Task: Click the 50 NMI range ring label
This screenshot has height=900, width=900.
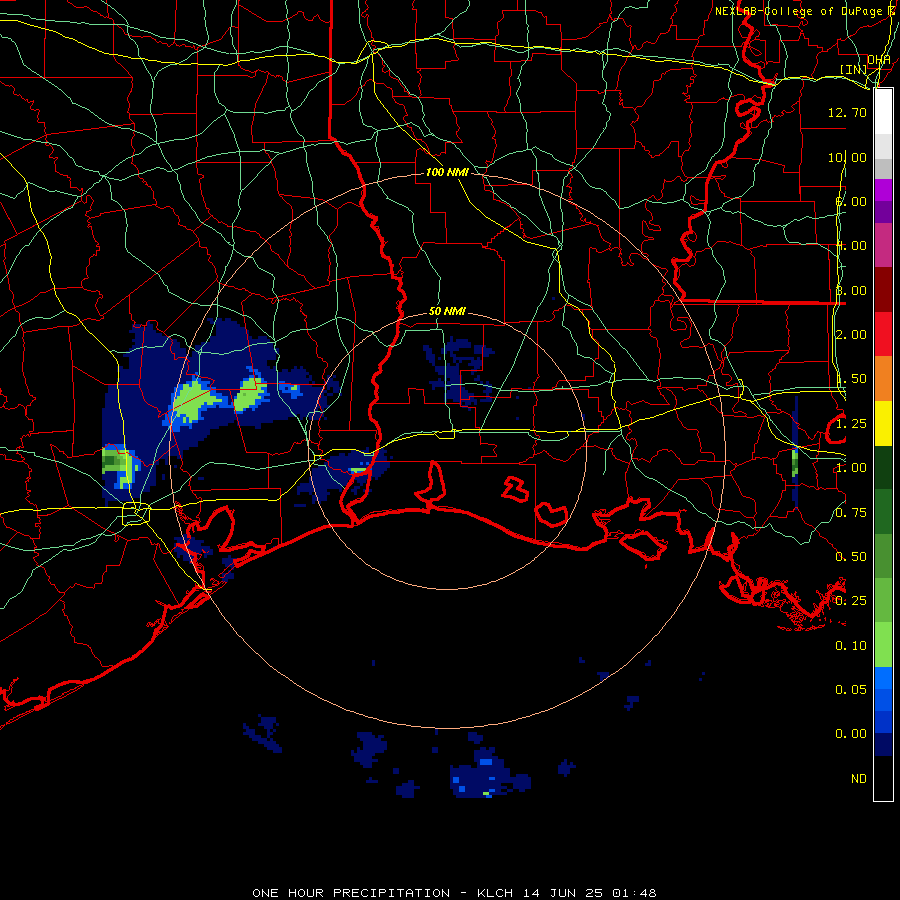Action: tap(447, 312)
